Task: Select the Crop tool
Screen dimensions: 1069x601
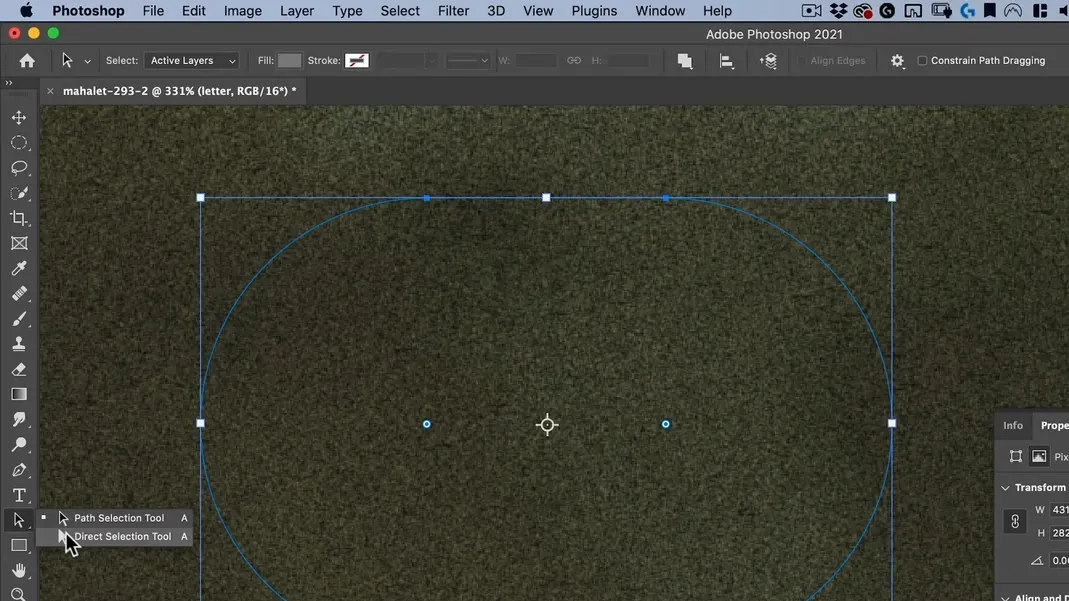Action: [x=19, y=219]
